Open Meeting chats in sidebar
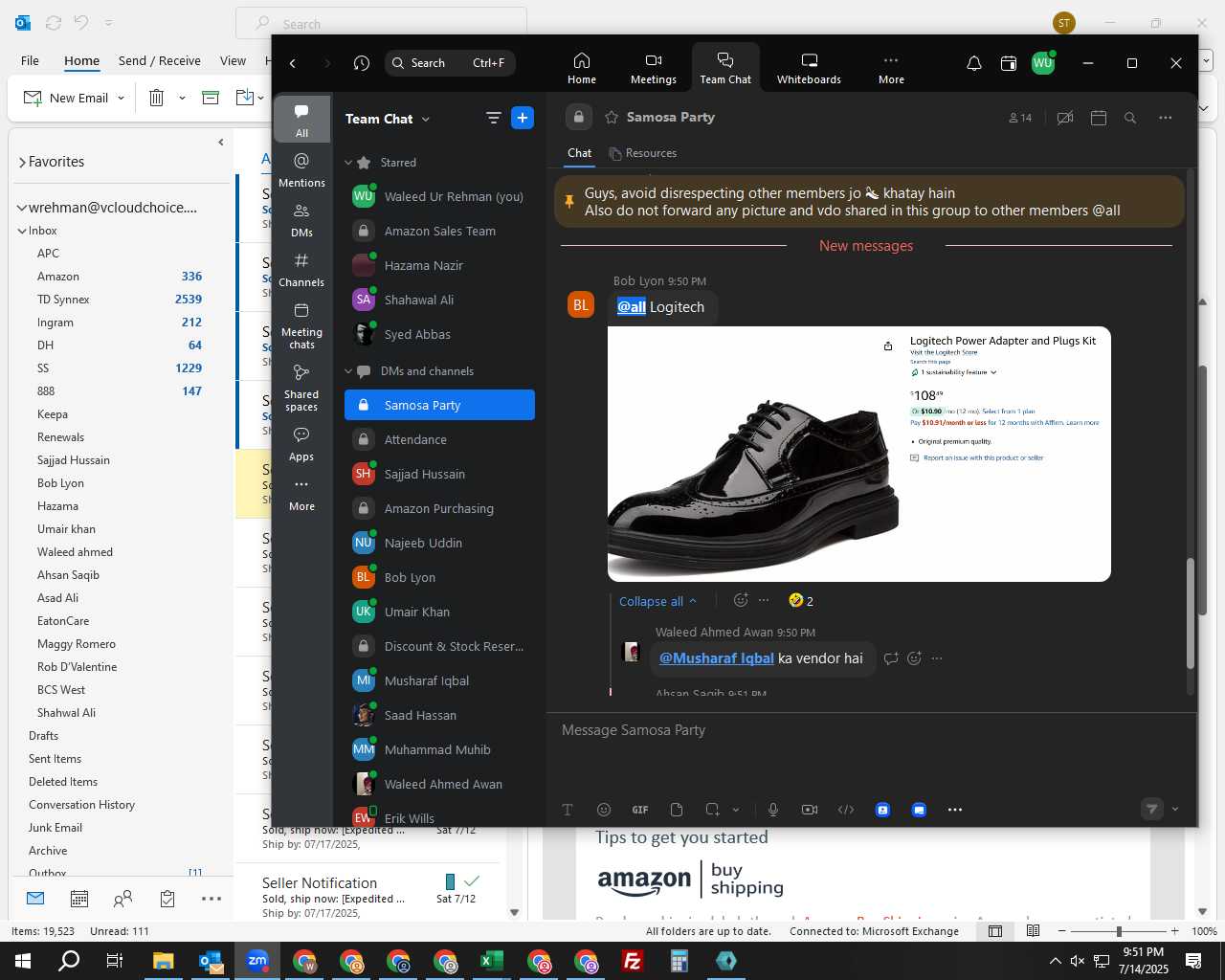Image resolution: width=1225 pixels, height=980 pixels. point(301,325)
